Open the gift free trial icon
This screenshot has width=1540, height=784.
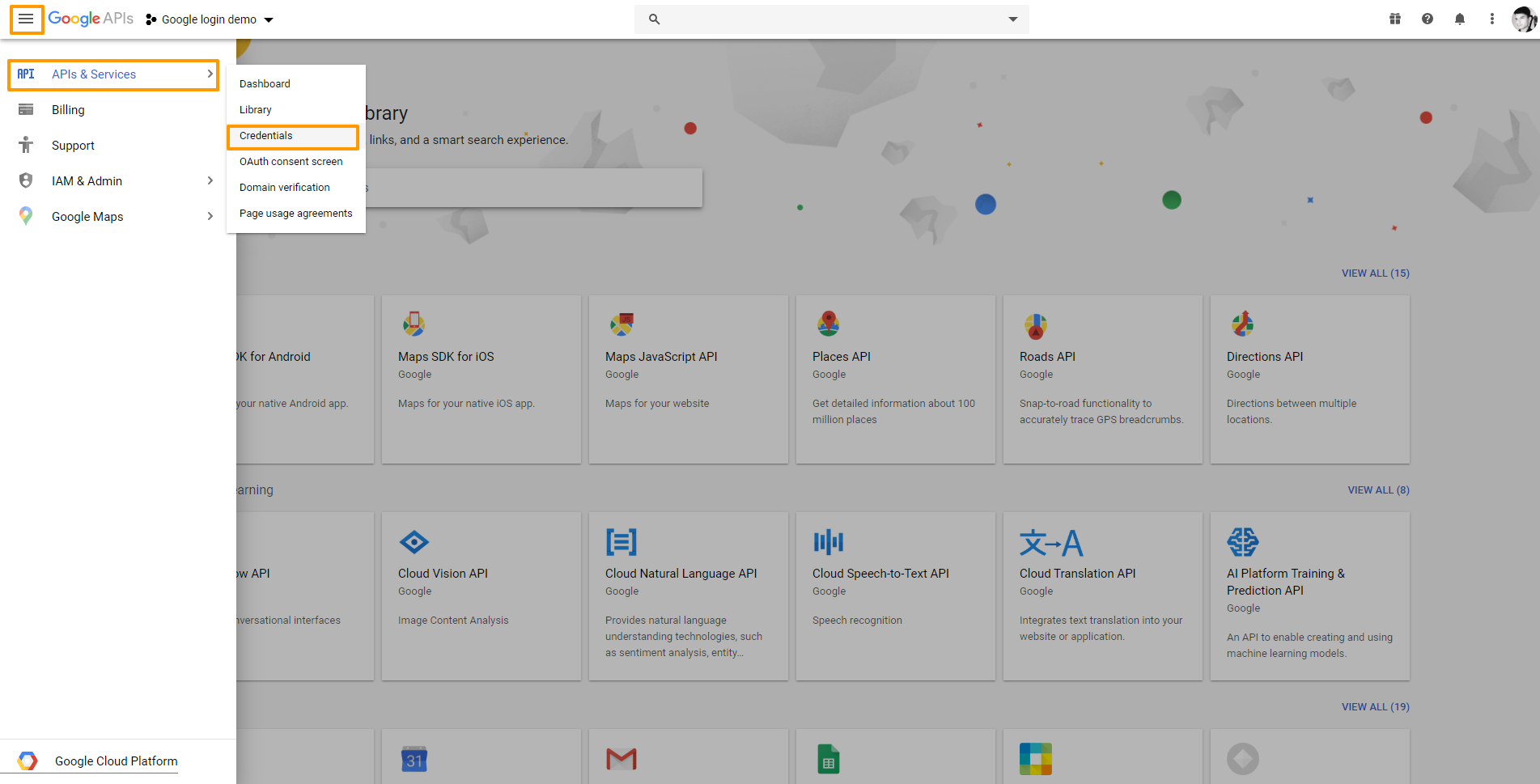click(1395, 19)
